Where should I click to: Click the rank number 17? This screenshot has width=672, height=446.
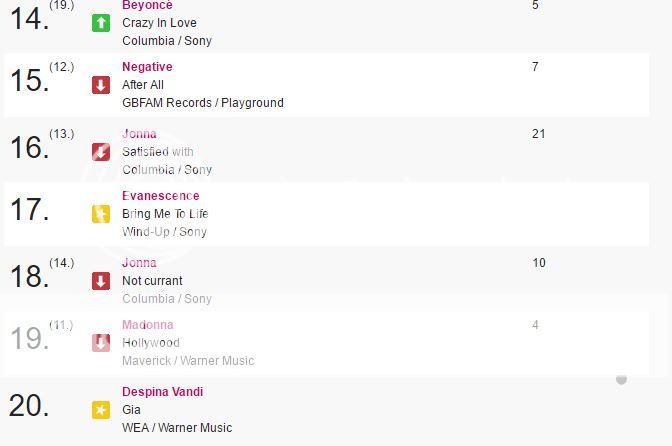(x=29, y=210)
